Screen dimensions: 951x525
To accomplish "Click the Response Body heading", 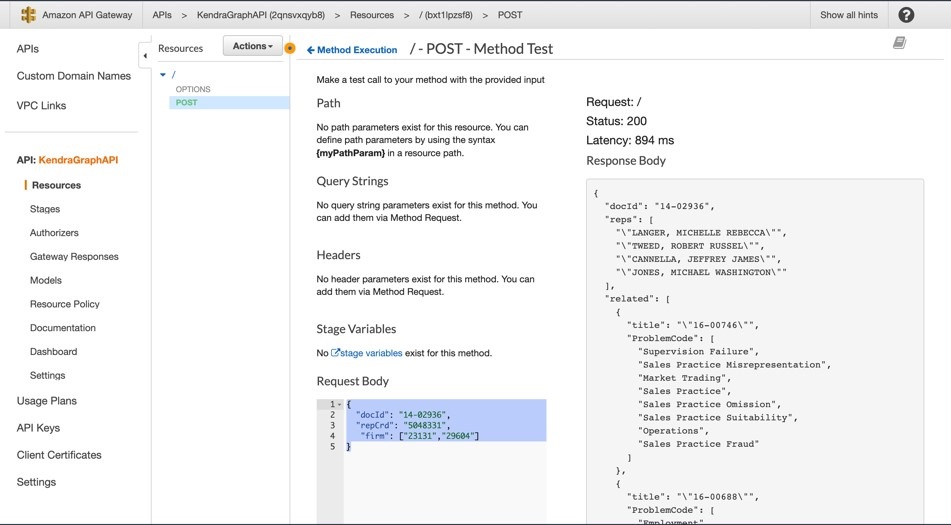I will coord(626,161).
